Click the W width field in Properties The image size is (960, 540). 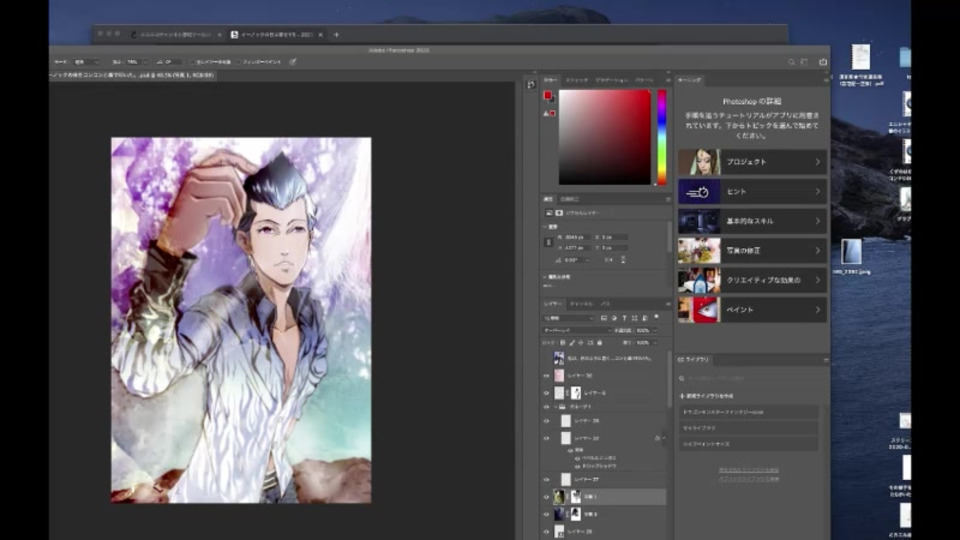pyautogui.click(x=577, y=237)
